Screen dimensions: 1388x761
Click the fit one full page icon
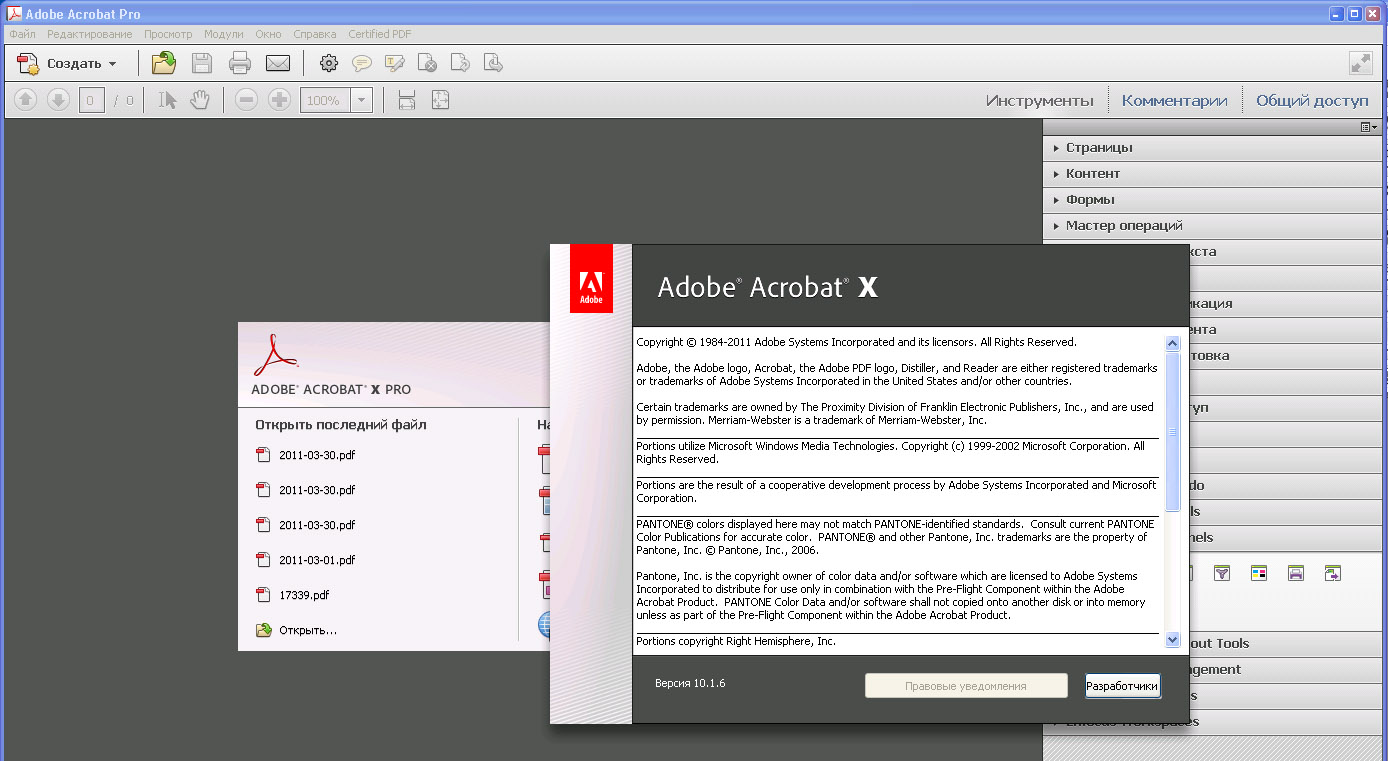coord(440,100)
